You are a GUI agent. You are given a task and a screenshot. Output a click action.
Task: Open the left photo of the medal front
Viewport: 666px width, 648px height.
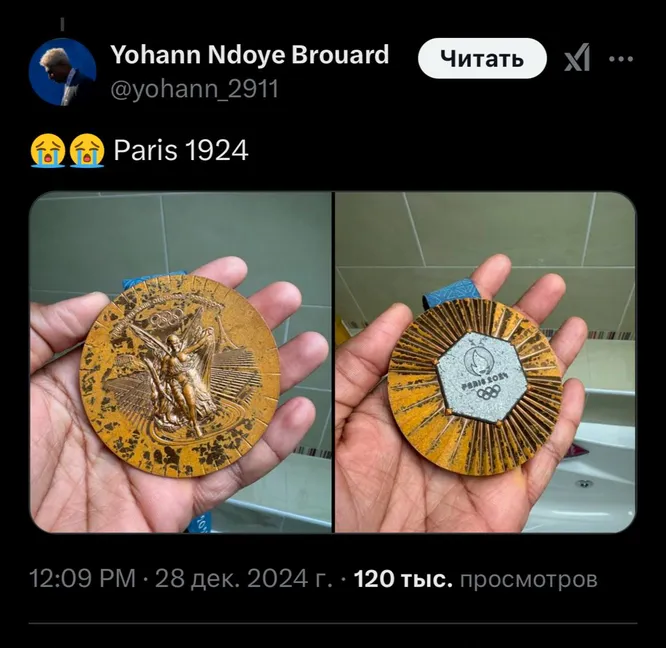click(x=181, y=362)
